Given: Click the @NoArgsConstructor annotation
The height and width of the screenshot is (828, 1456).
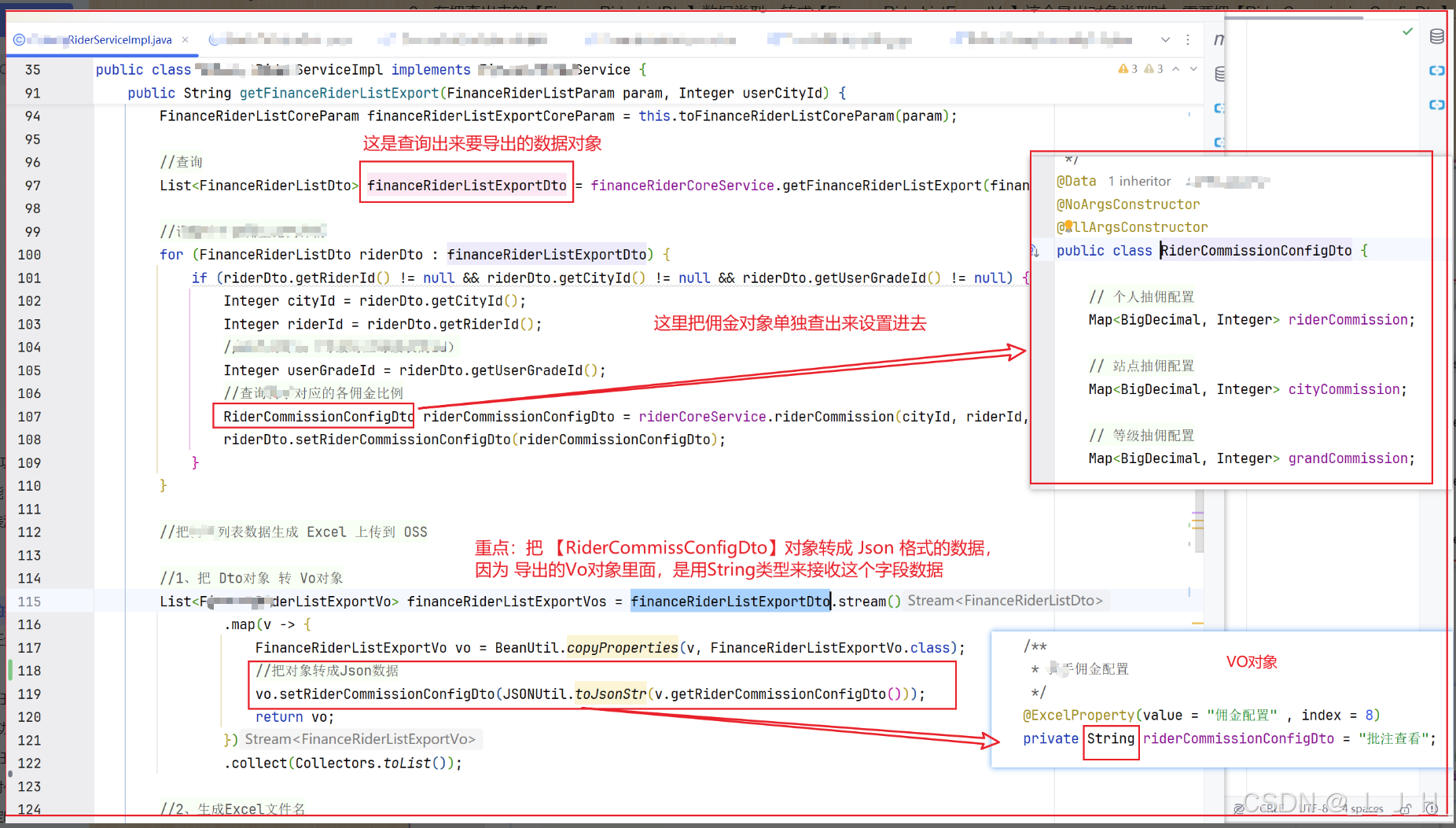Looking at the screenshot, I should 1128,204.
